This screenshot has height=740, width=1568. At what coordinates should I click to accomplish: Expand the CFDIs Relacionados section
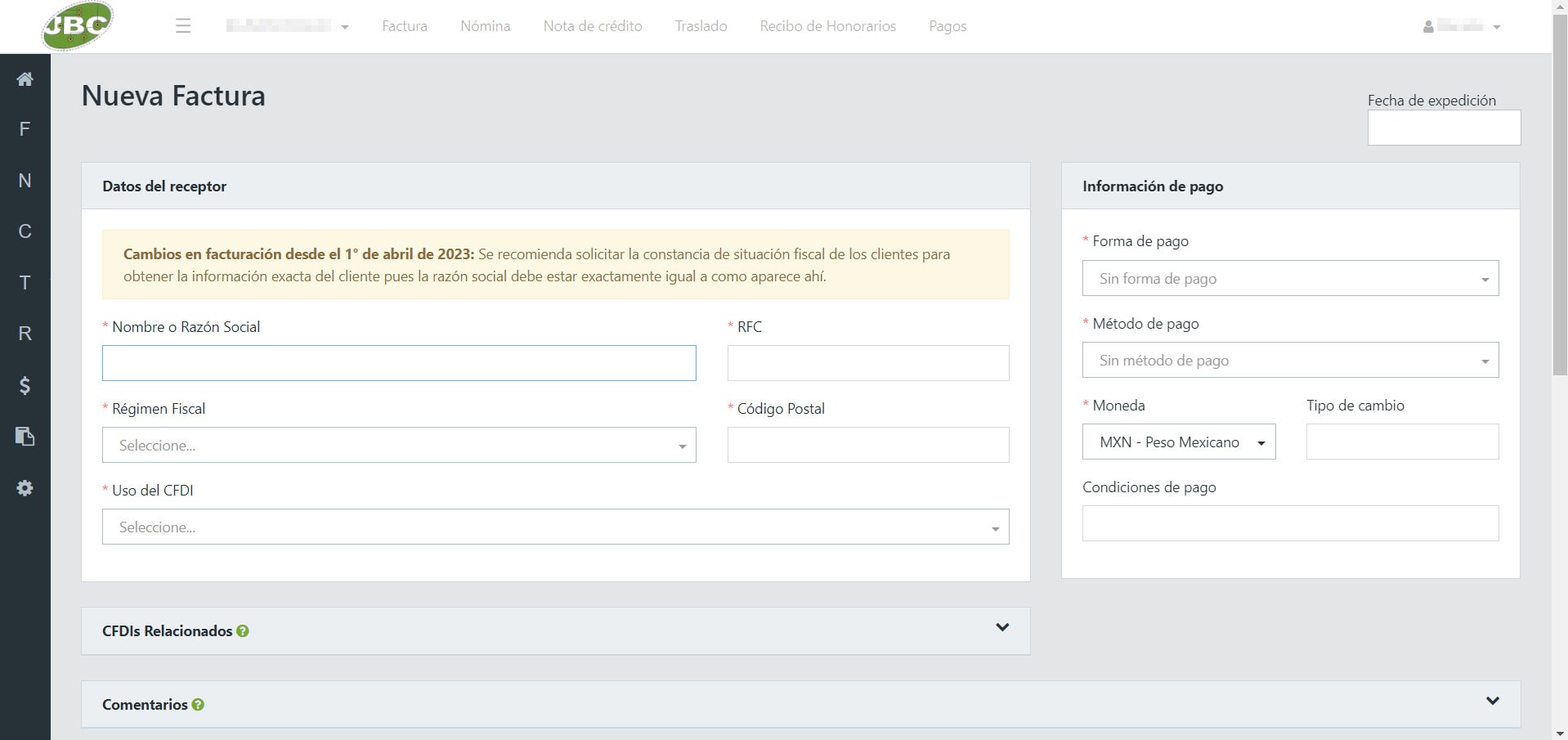pyautogui.click(x=1002, y=628)
